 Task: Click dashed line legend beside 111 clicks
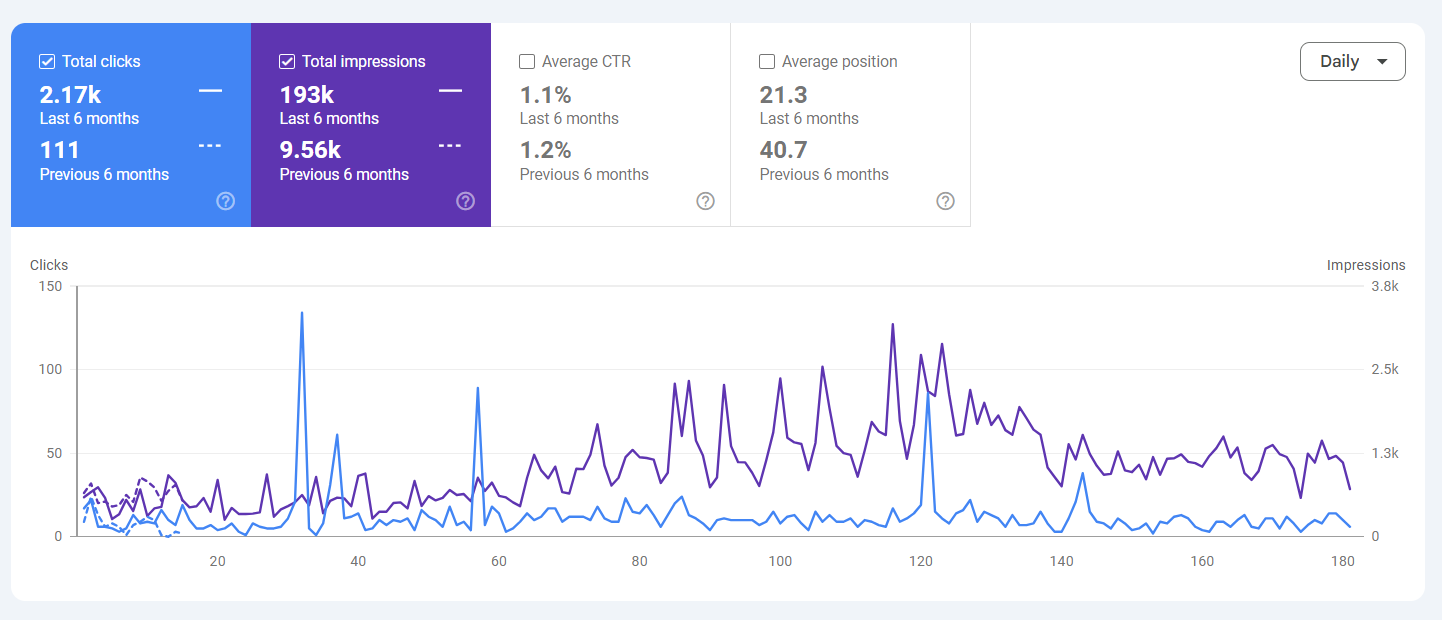point(210,146)
